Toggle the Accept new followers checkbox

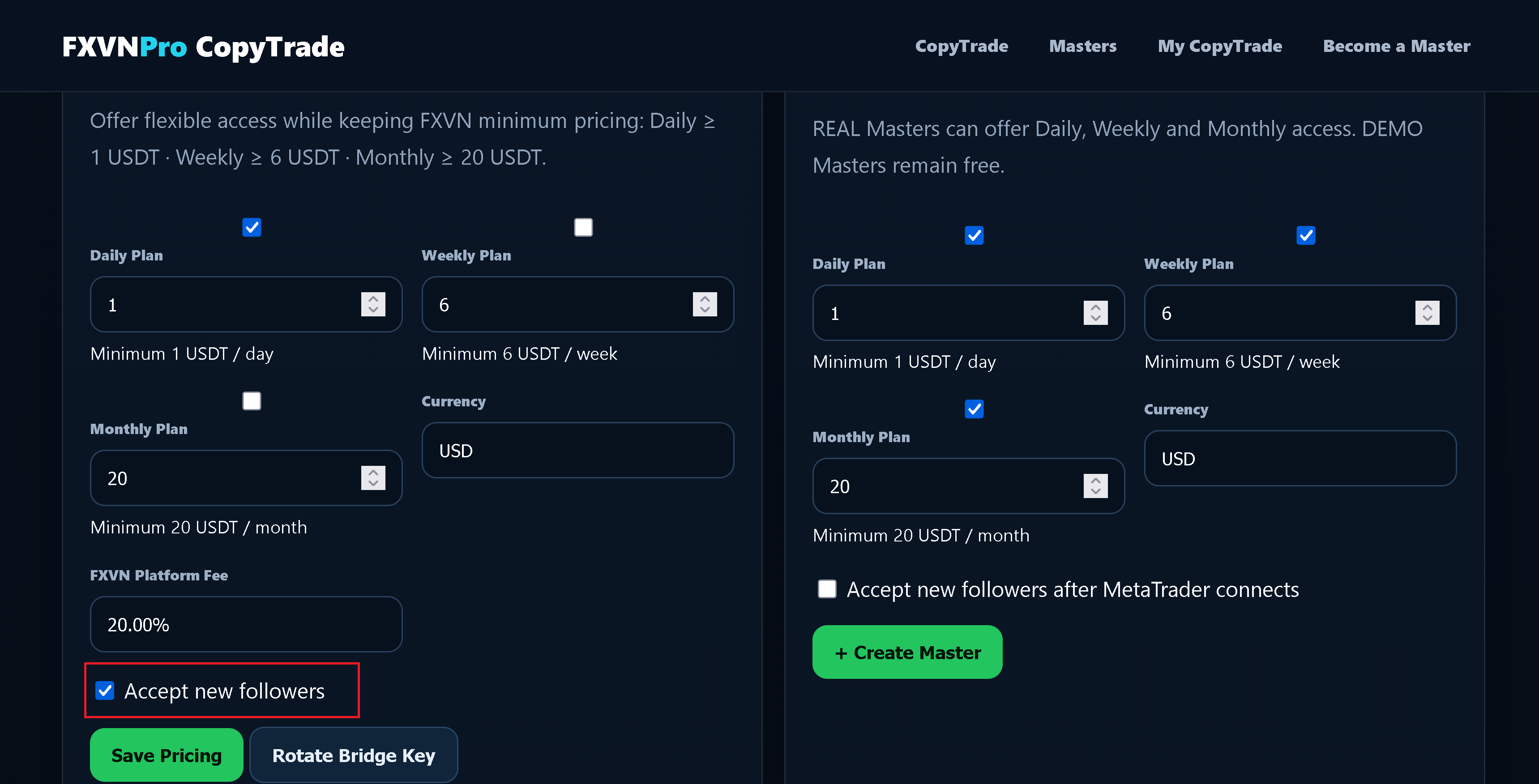tap(105, 691)
